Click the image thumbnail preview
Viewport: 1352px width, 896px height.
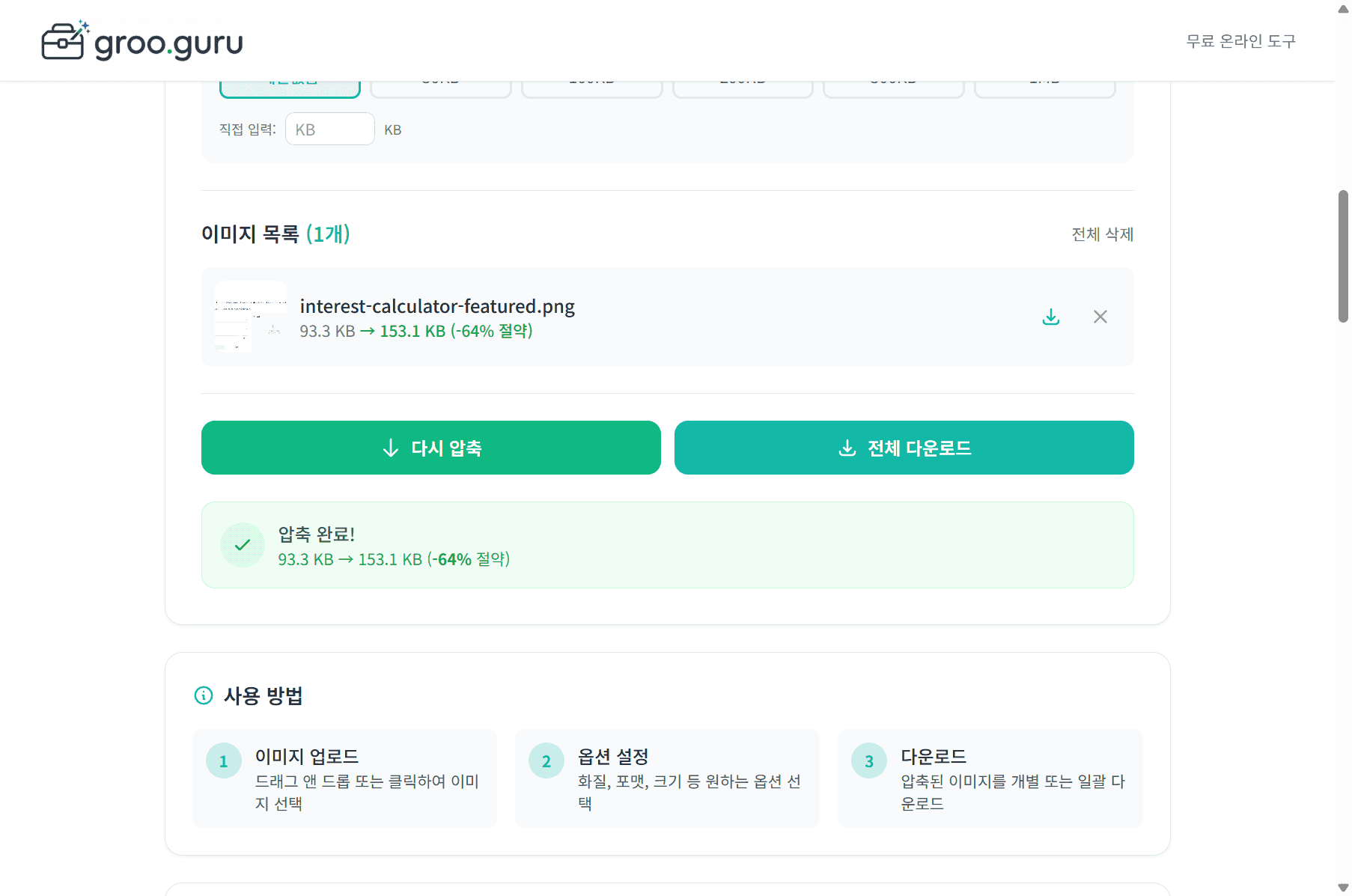[x=251, y=316]
